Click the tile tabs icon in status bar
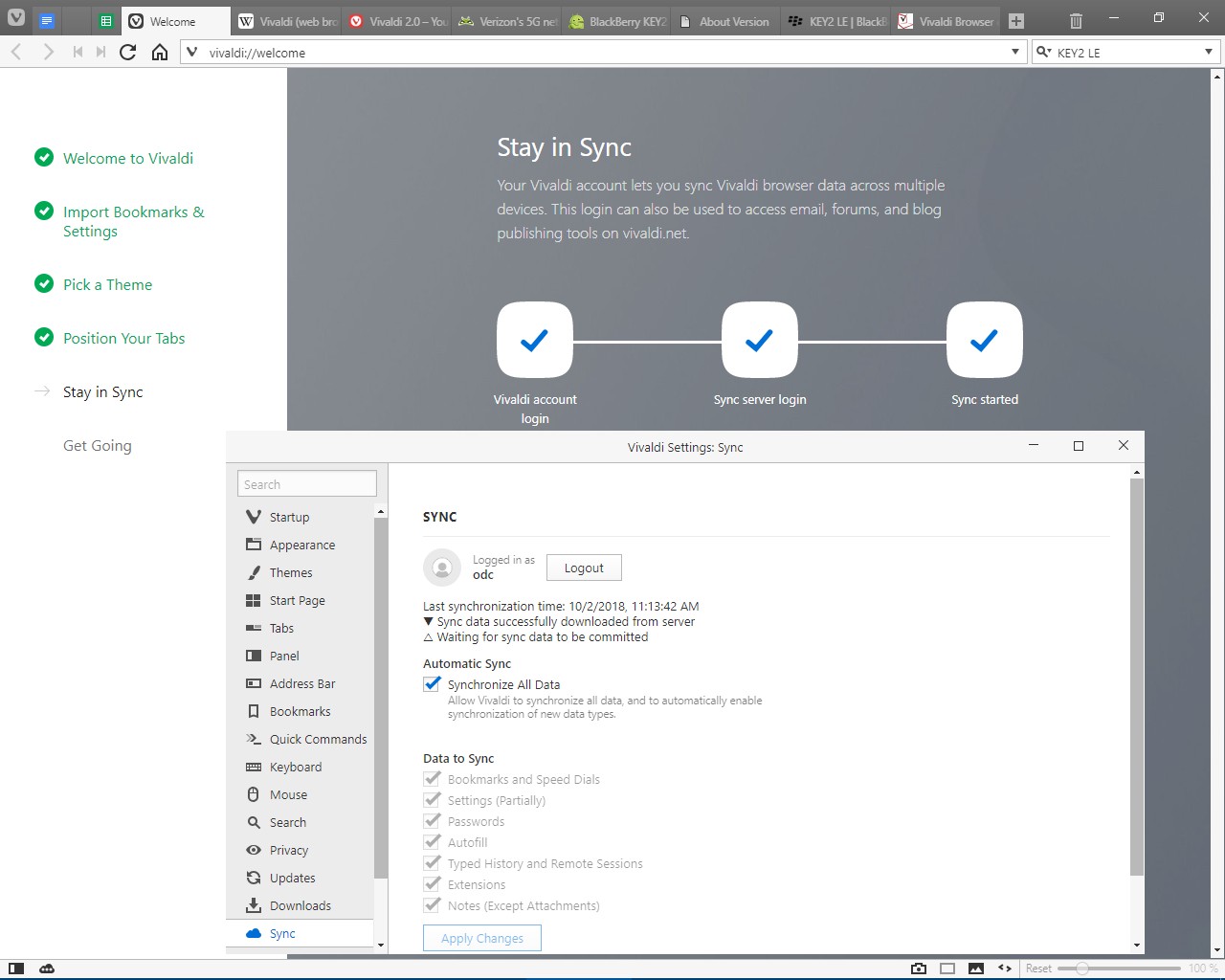The image size is (1225, 980). click(x=947, y=969)
